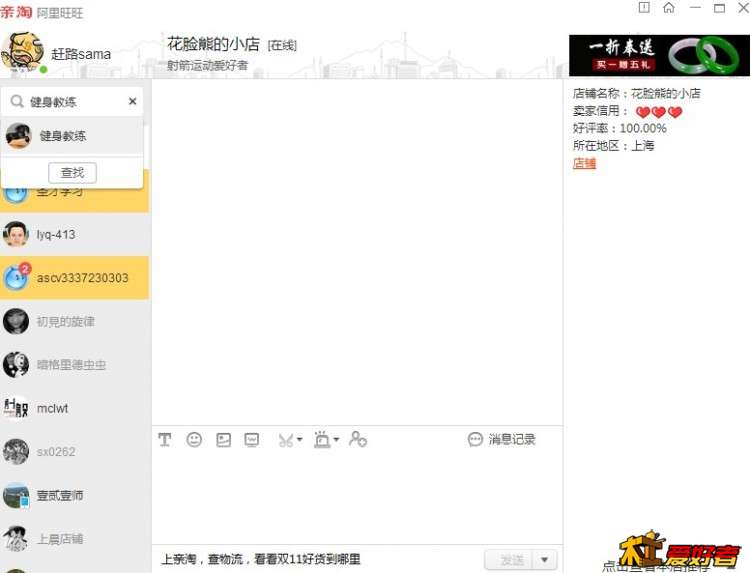Open the font formatting T icon
This screenshot has height=573, width=750.
coord(165,440)
